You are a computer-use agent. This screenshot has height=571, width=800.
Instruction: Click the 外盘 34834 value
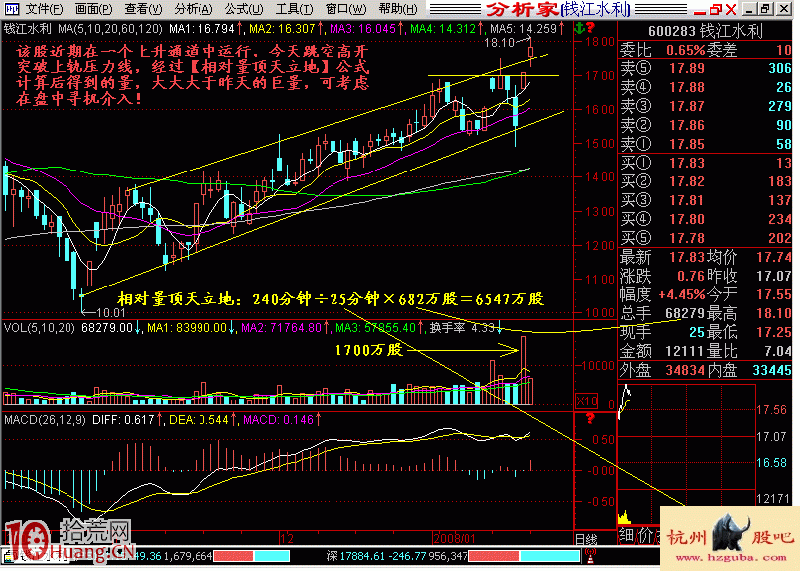[x=685, y=370]
